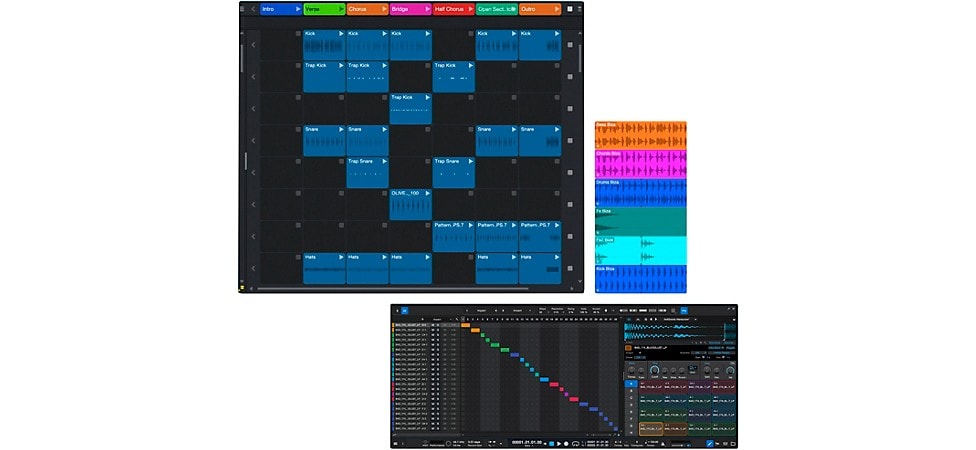The height and width of the screenshot is (450, 976).
Task: Select the teal Fx audio clip
Action: 640,222
